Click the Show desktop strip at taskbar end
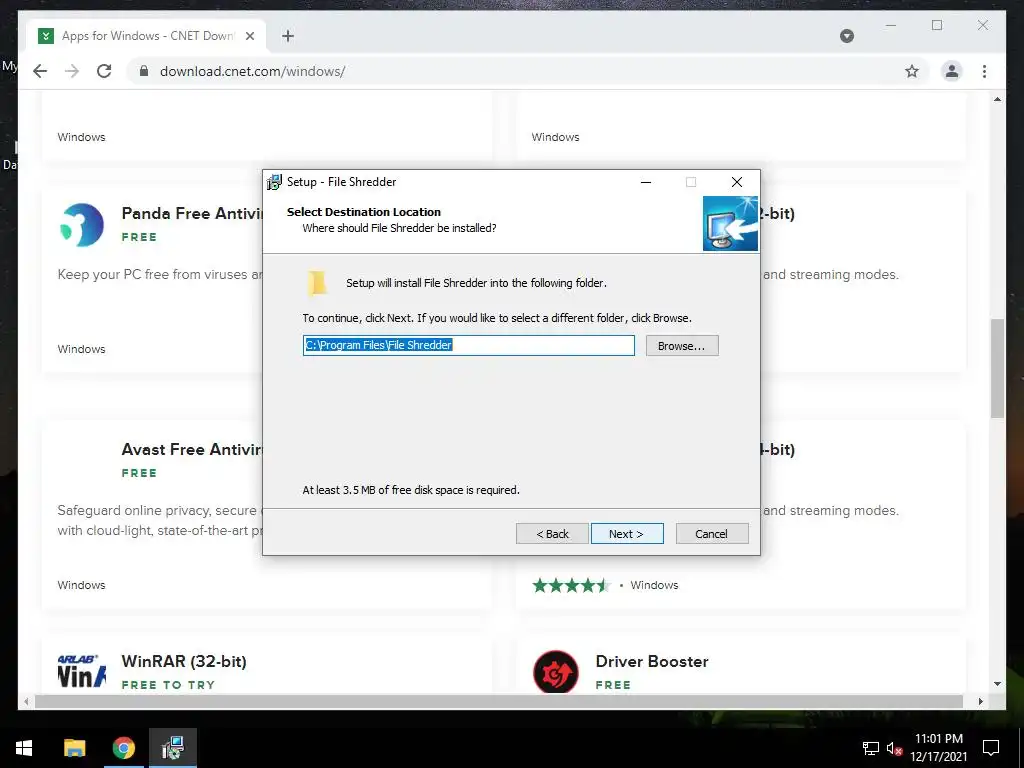 1021,748
